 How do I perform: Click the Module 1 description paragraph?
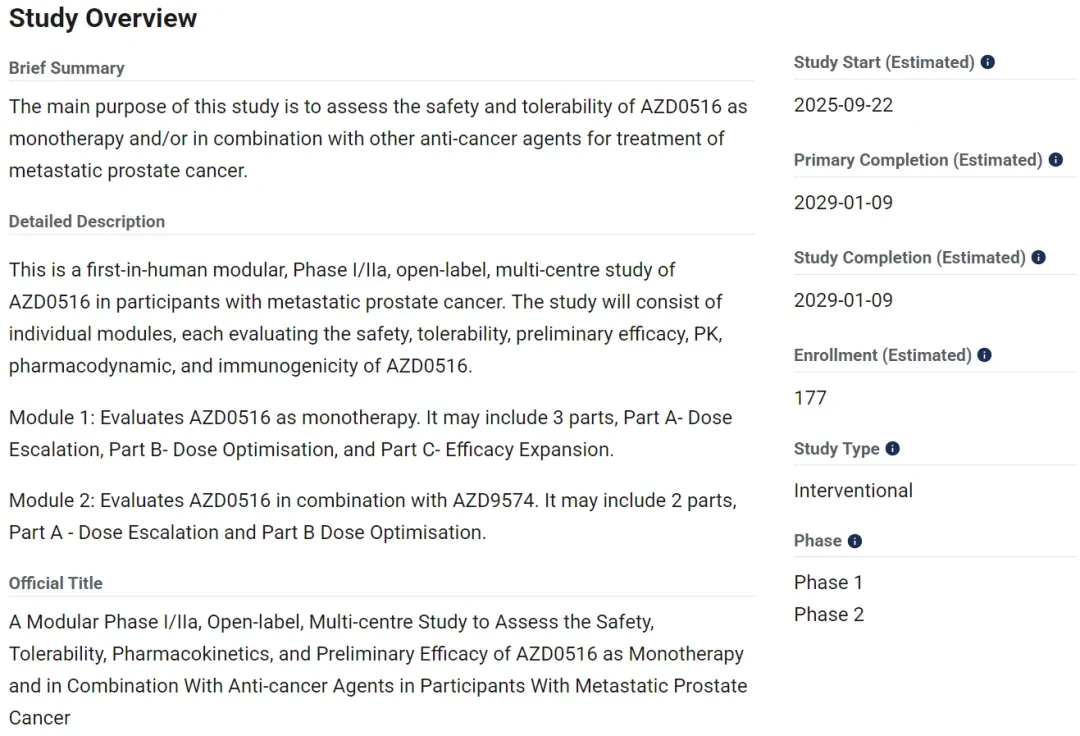pyautogui.click(x=371, y=434)
